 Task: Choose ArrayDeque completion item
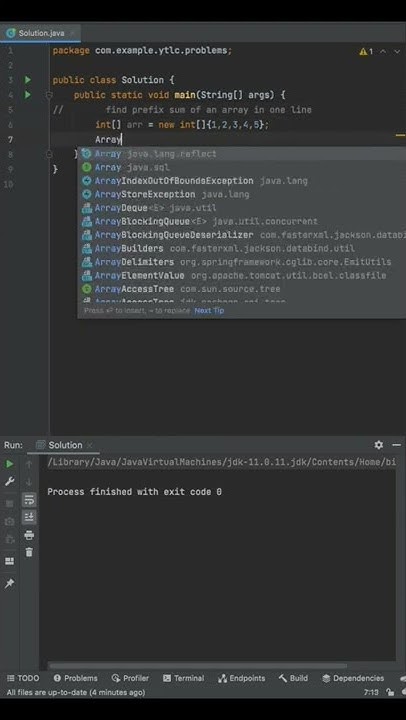[x=242, y=208]
